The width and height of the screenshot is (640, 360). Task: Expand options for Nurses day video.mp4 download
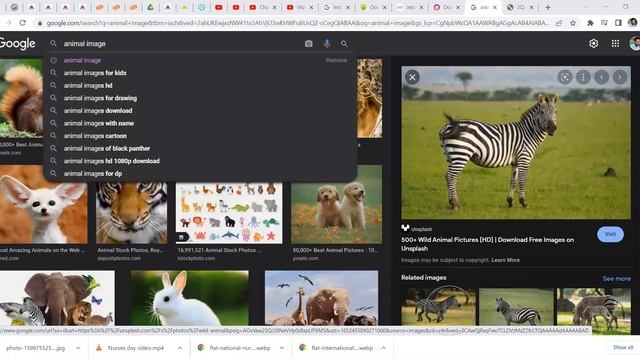(180, 348)
